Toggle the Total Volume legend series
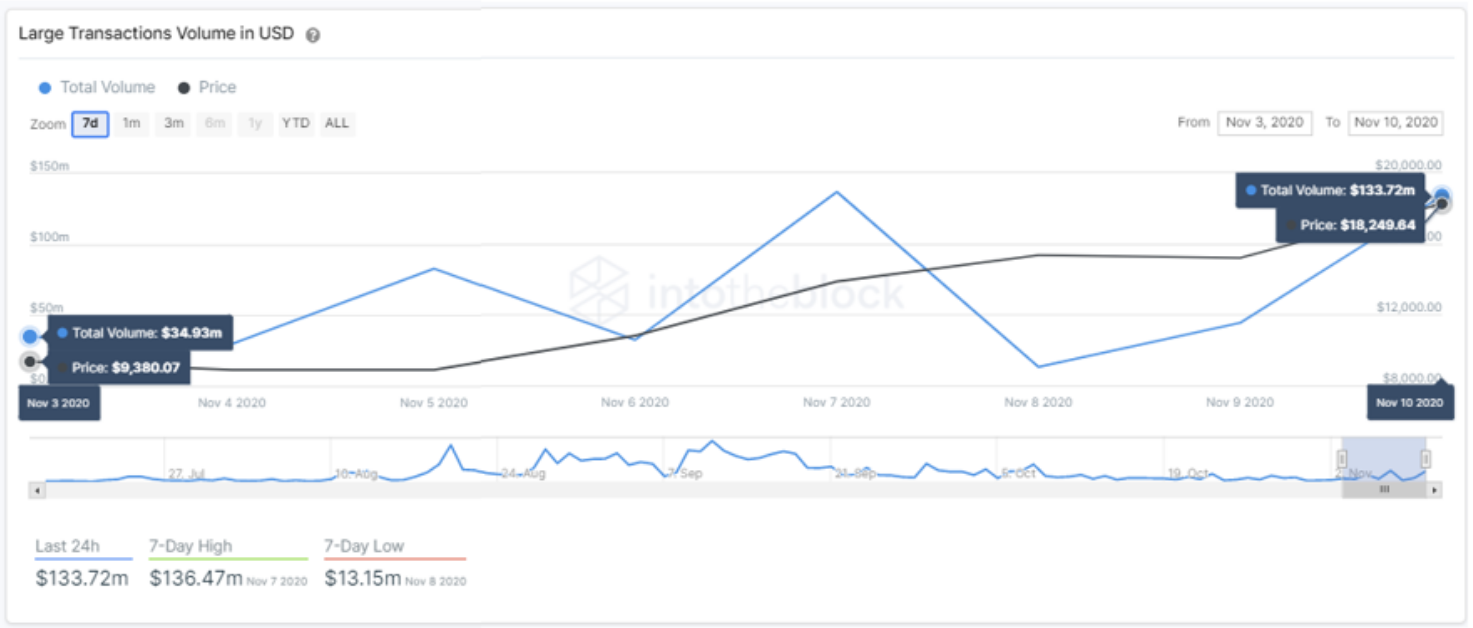The width and height of the screenshot is (1473, 628). coord(97,87)
